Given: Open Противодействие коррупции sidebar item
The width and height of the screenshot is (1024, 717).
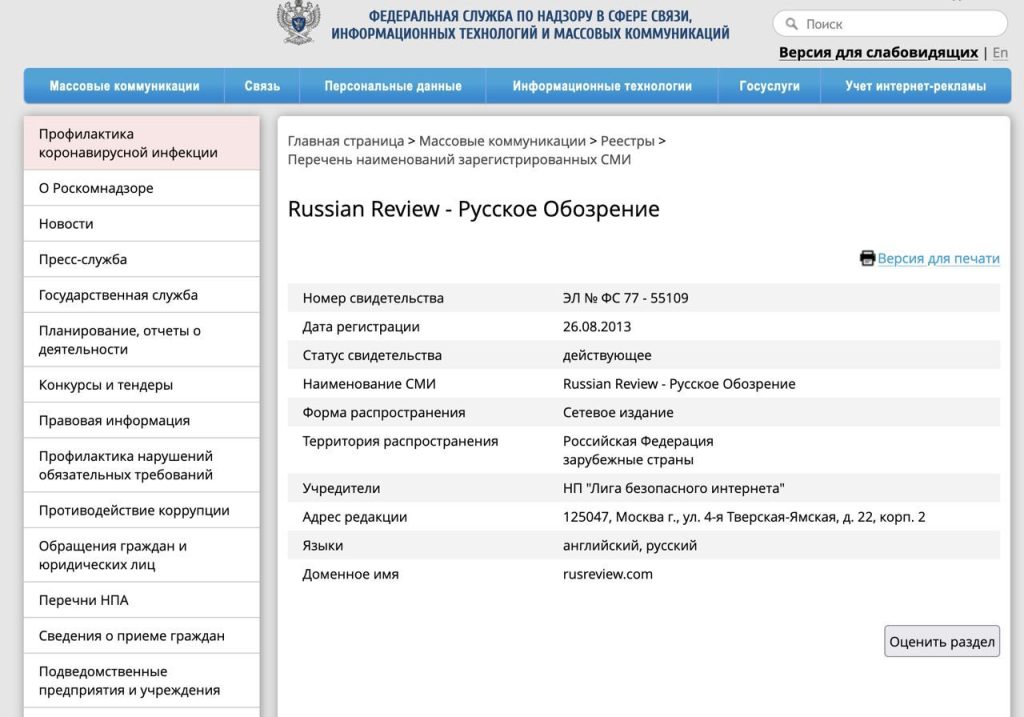Looking at the screenshot, I should [x=142, y=511].
